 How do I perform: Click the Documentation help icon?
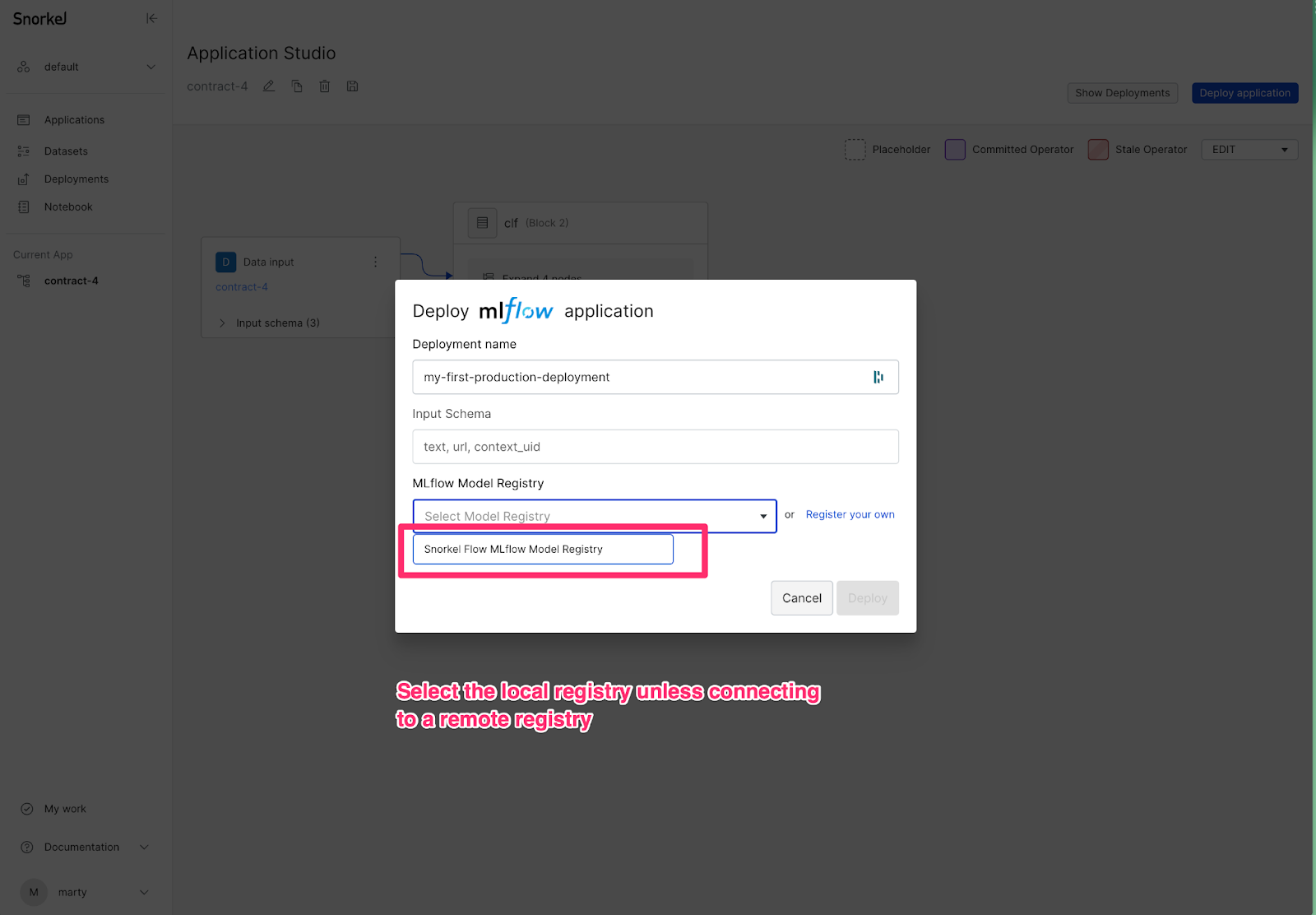coord(27,848)
